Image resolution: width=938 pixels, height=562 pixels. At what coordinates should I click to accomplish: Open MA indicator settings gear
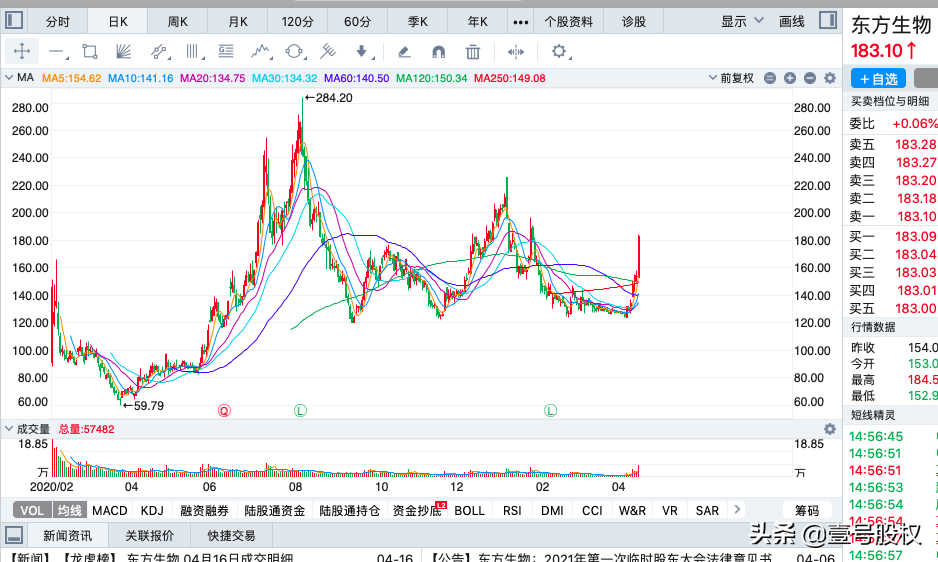(830, 78)
